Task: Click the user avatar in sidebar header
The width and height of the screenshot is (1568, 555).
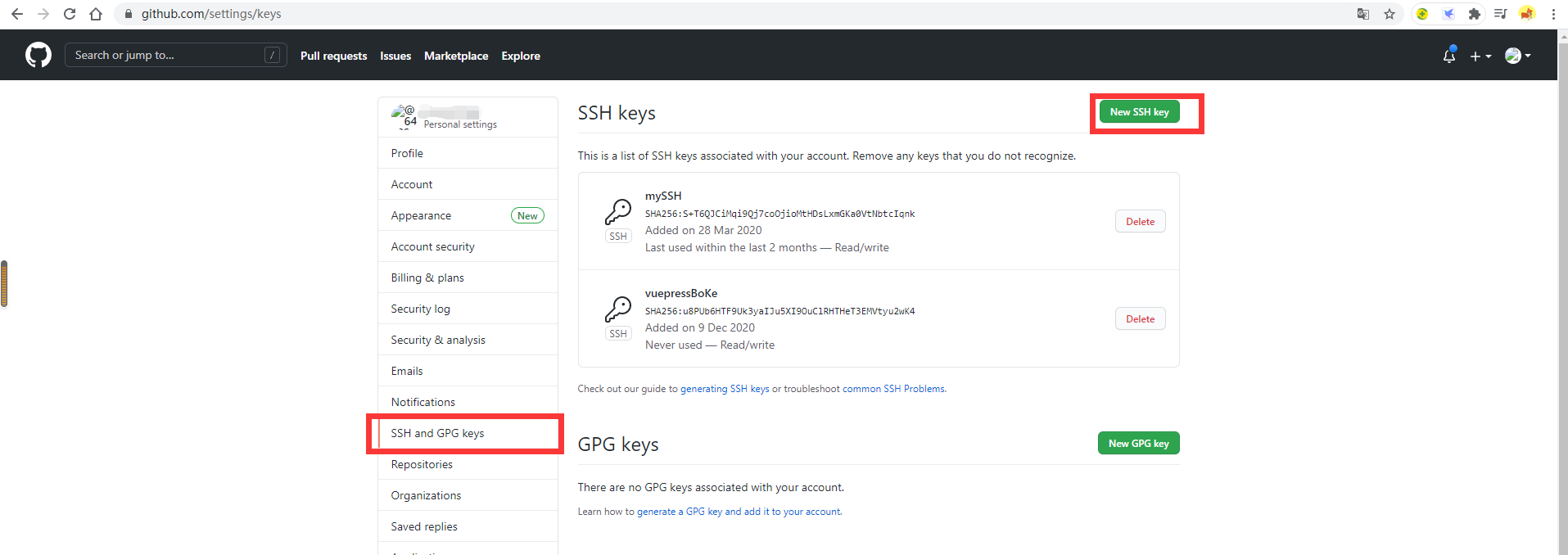Action: (x=404, y=117)
